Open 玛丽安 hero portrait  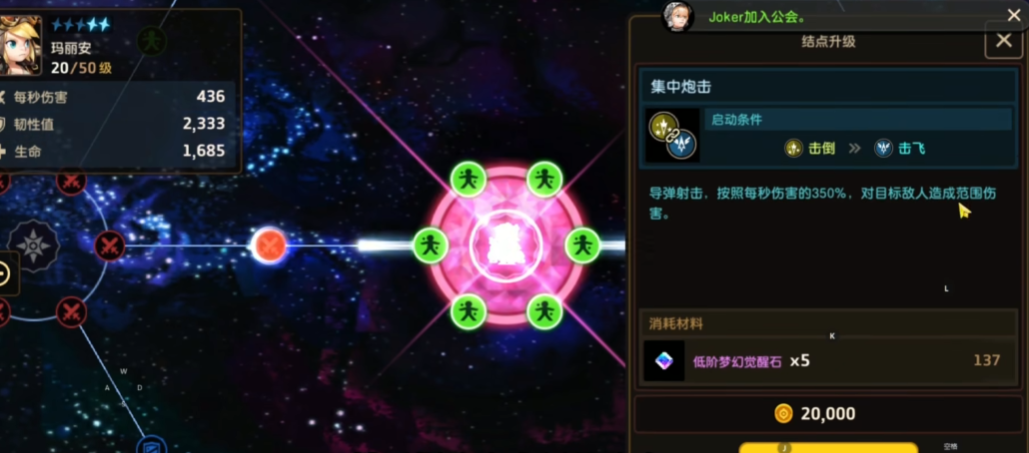click(20, 44)
